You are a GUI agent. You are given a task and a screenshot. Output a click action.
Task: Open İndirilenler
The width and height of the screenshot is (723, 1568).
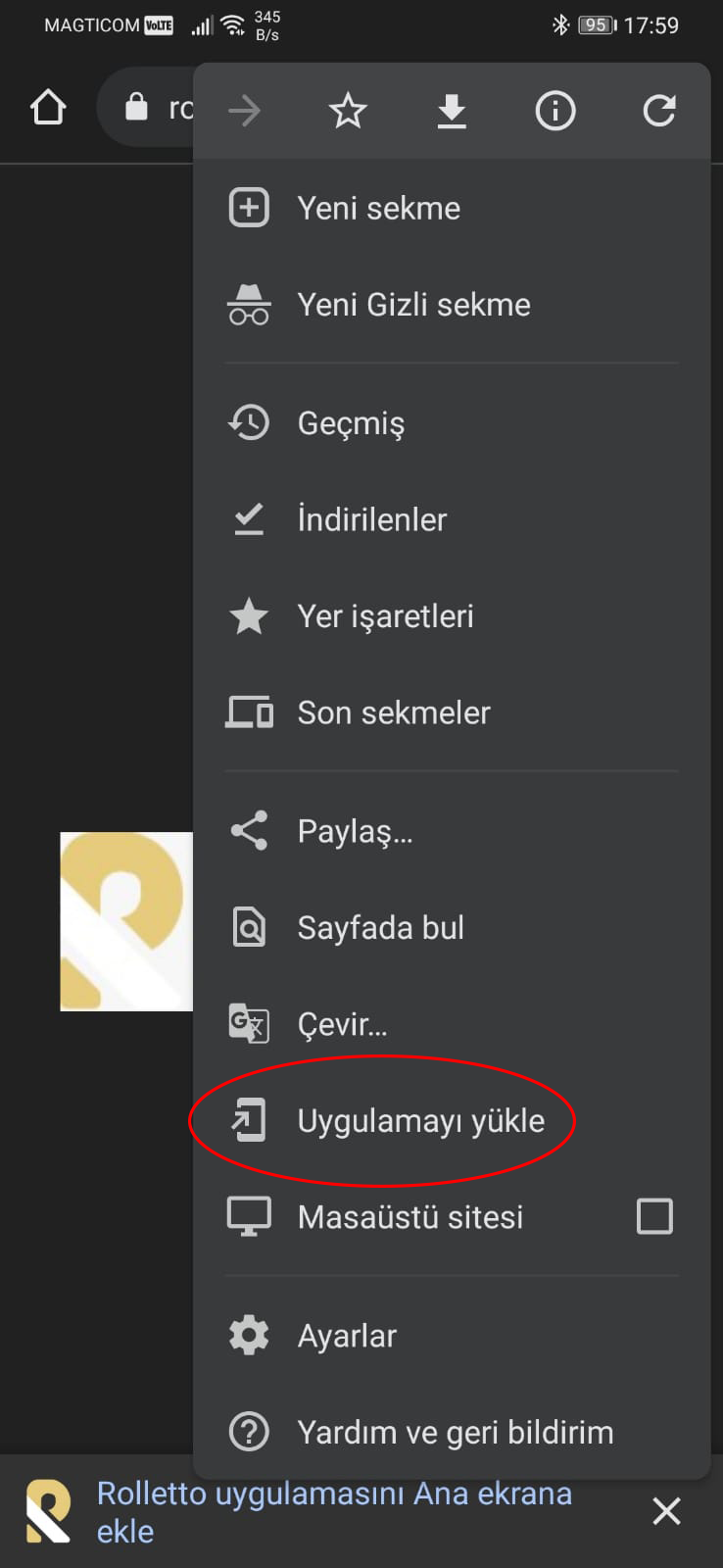[372, 519]
